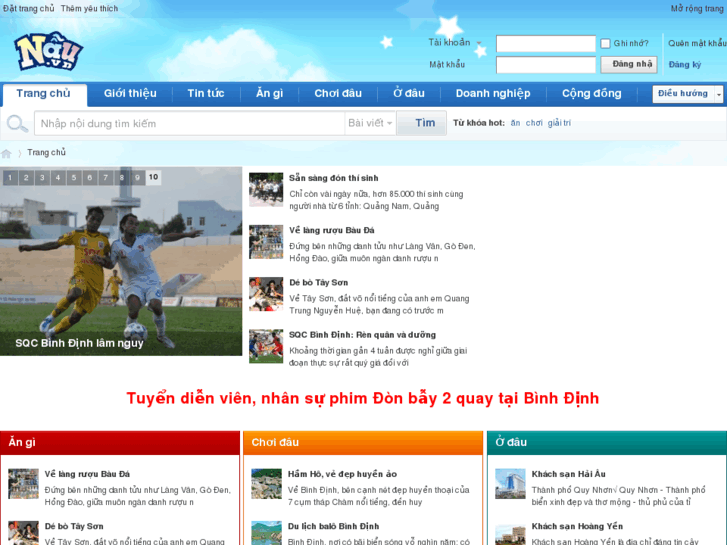Focus the Tài khoản username field
The image size is (727, 545).
coord(545,44)
